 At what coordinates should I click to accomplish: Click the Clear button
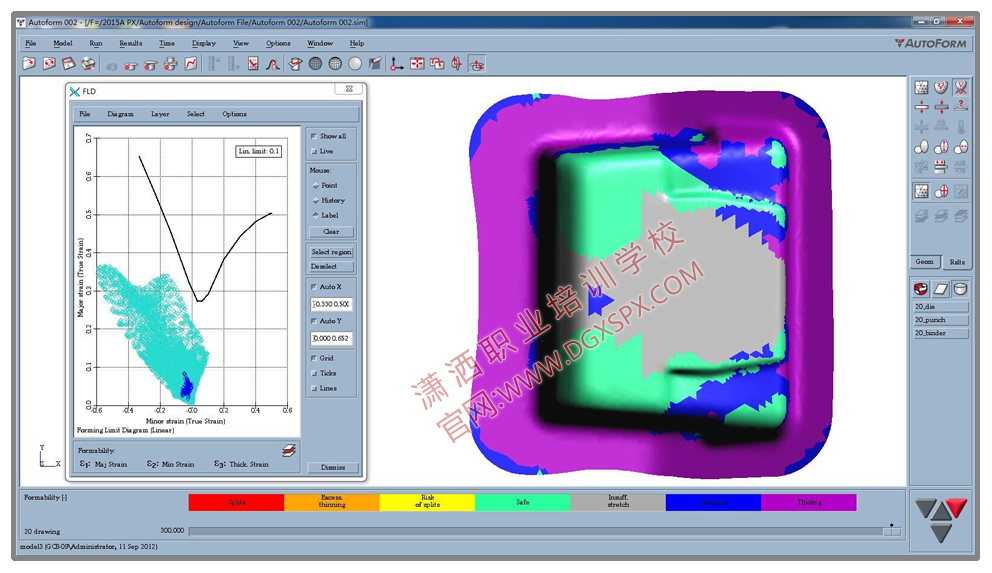[x=332, y=231]
